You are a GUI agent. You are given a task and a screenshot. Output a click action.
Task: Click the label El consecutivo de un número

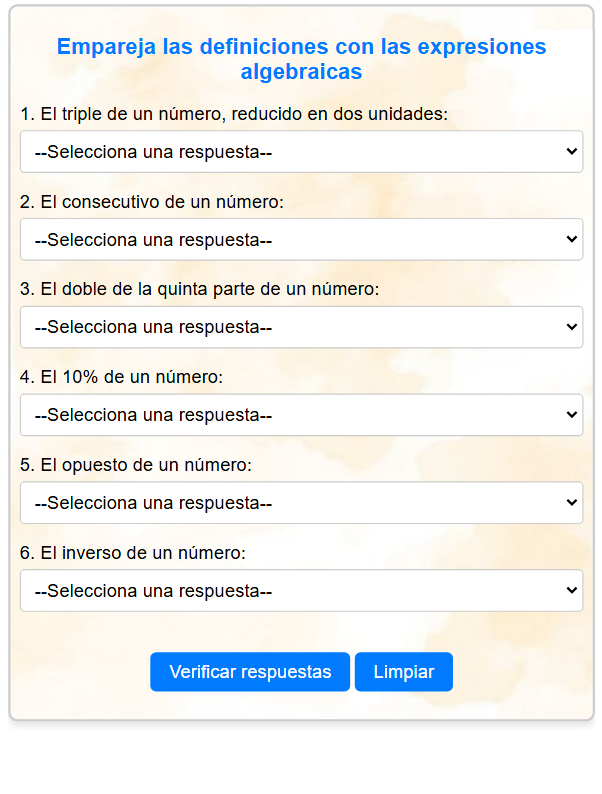(152, 202)
